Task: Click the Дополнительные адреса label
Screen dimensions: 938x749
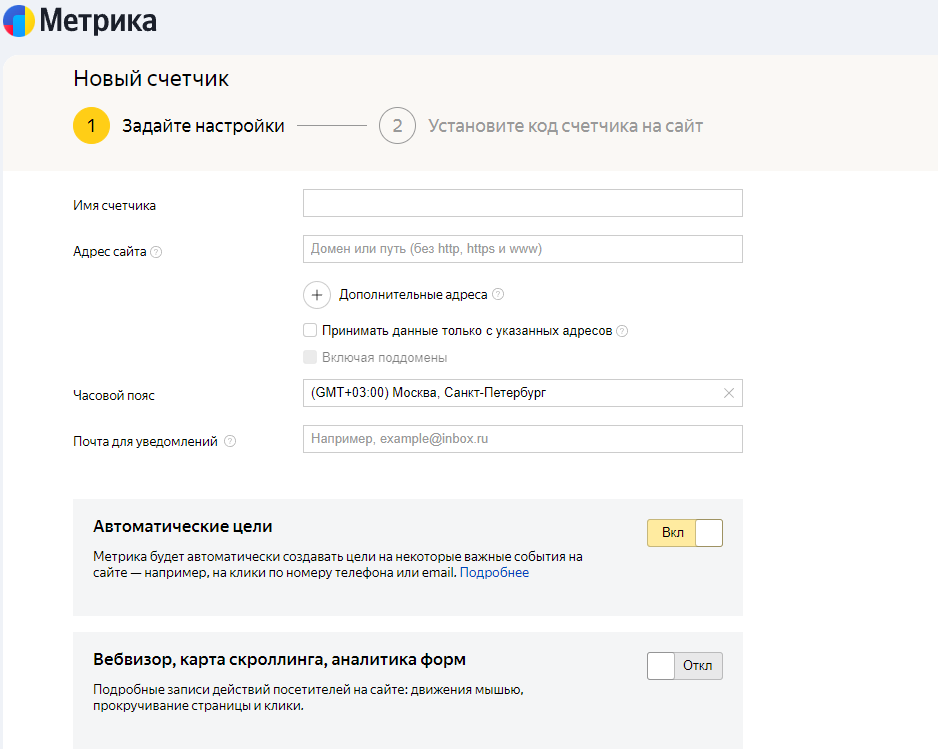Action: pyautogui.click(x=413, y=295)
